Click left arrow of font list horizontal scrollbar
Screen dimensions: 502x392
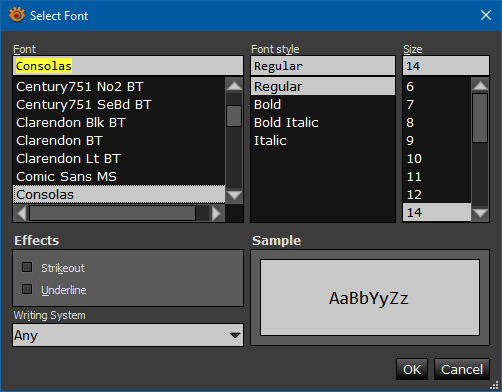21,213
